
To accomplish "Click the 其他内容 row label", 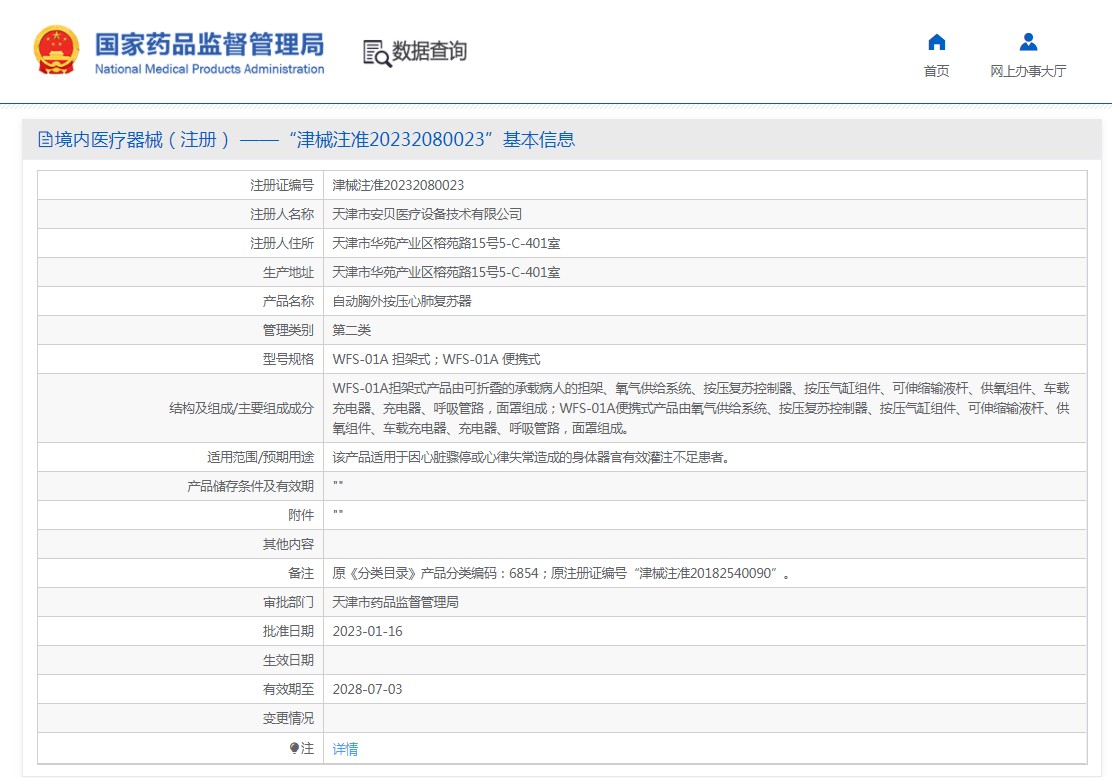I will click(288, 544).
